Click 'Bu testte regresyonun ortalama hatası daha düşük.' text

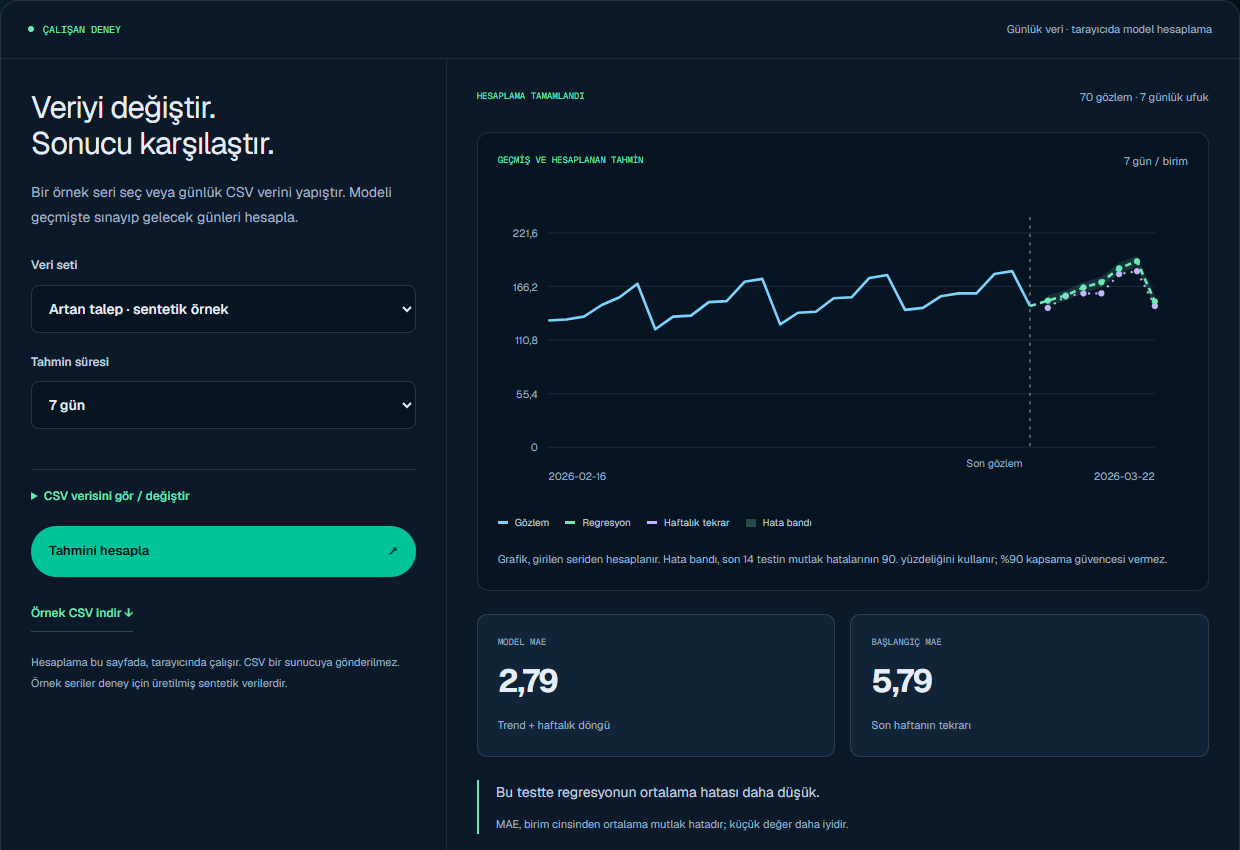[x=658, y=792]
